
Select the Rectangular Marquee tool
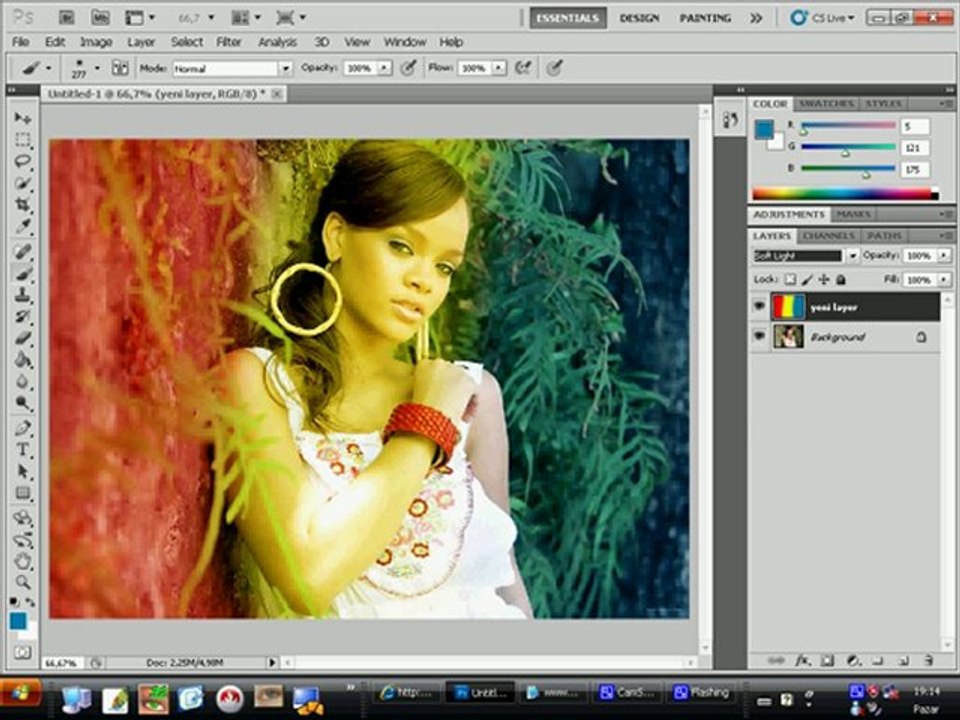[x=23, y=140]
